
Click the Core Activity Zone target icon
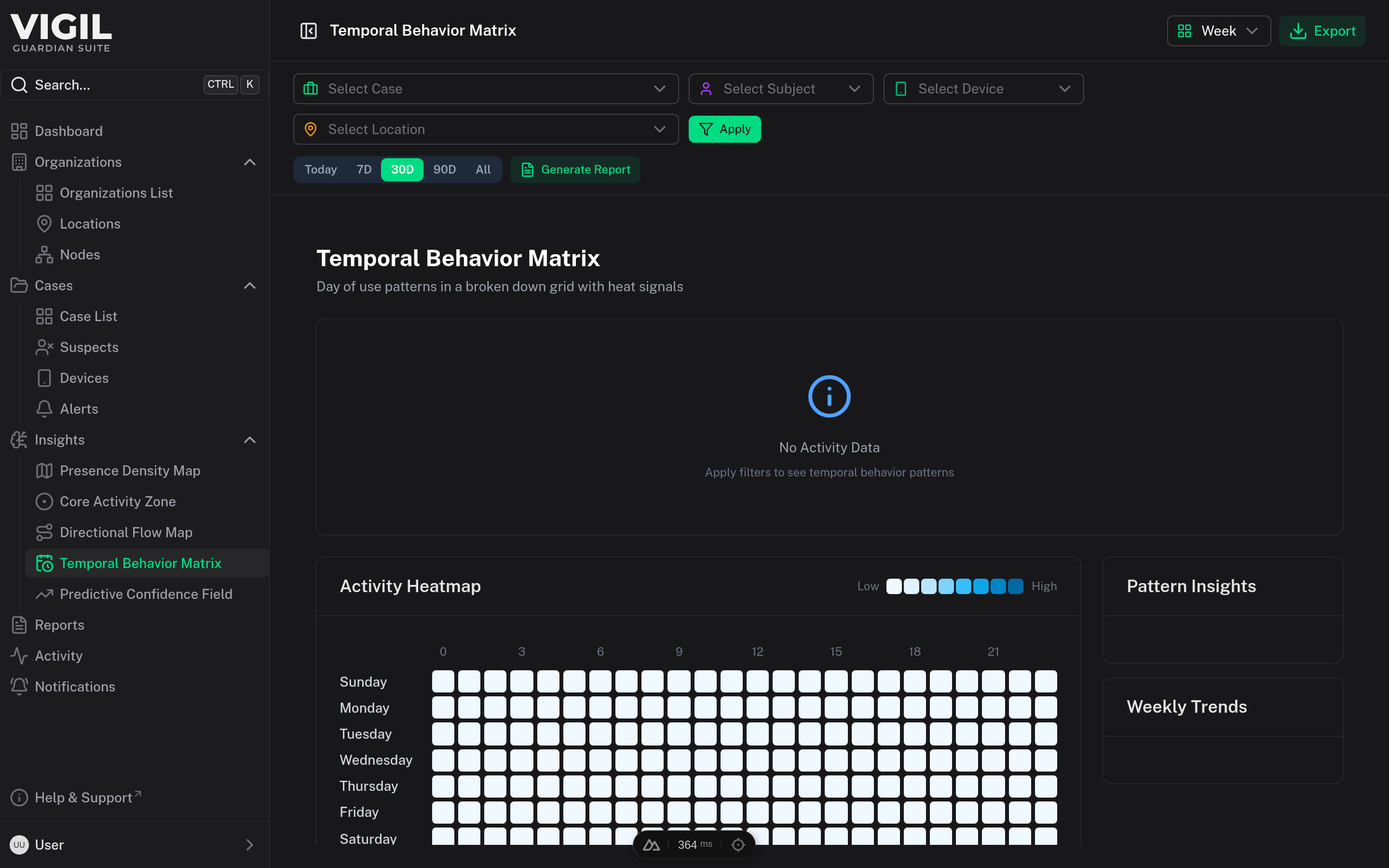pos(44,502)
